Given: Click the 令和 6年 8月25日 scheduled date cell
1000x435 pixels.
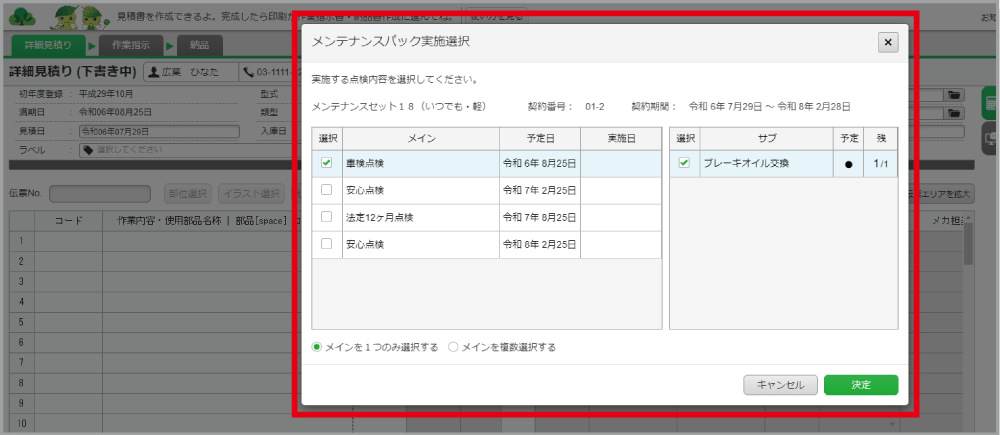Looking at the screenshot, I should coord(540,163).
